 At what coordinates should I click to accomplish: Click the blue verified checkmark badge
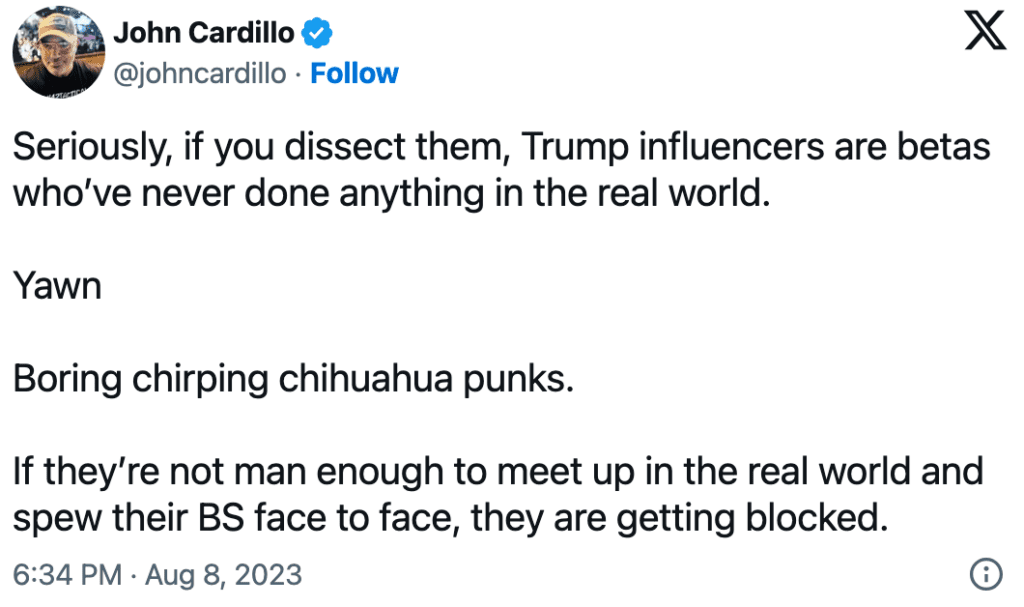[x=317, y=34]
